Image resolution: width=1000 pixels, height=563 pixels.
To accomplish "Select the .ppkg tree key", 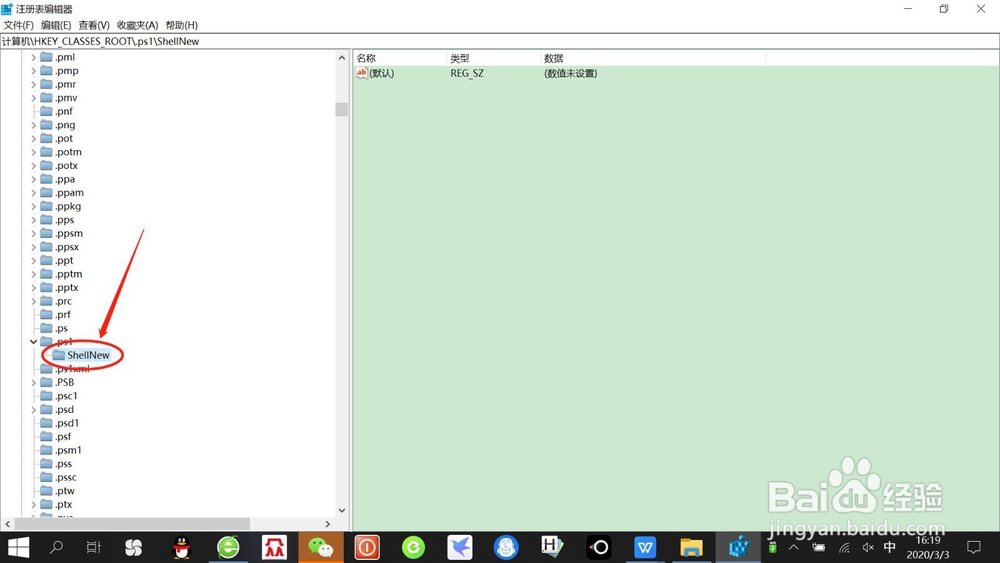I will [68, 207].
